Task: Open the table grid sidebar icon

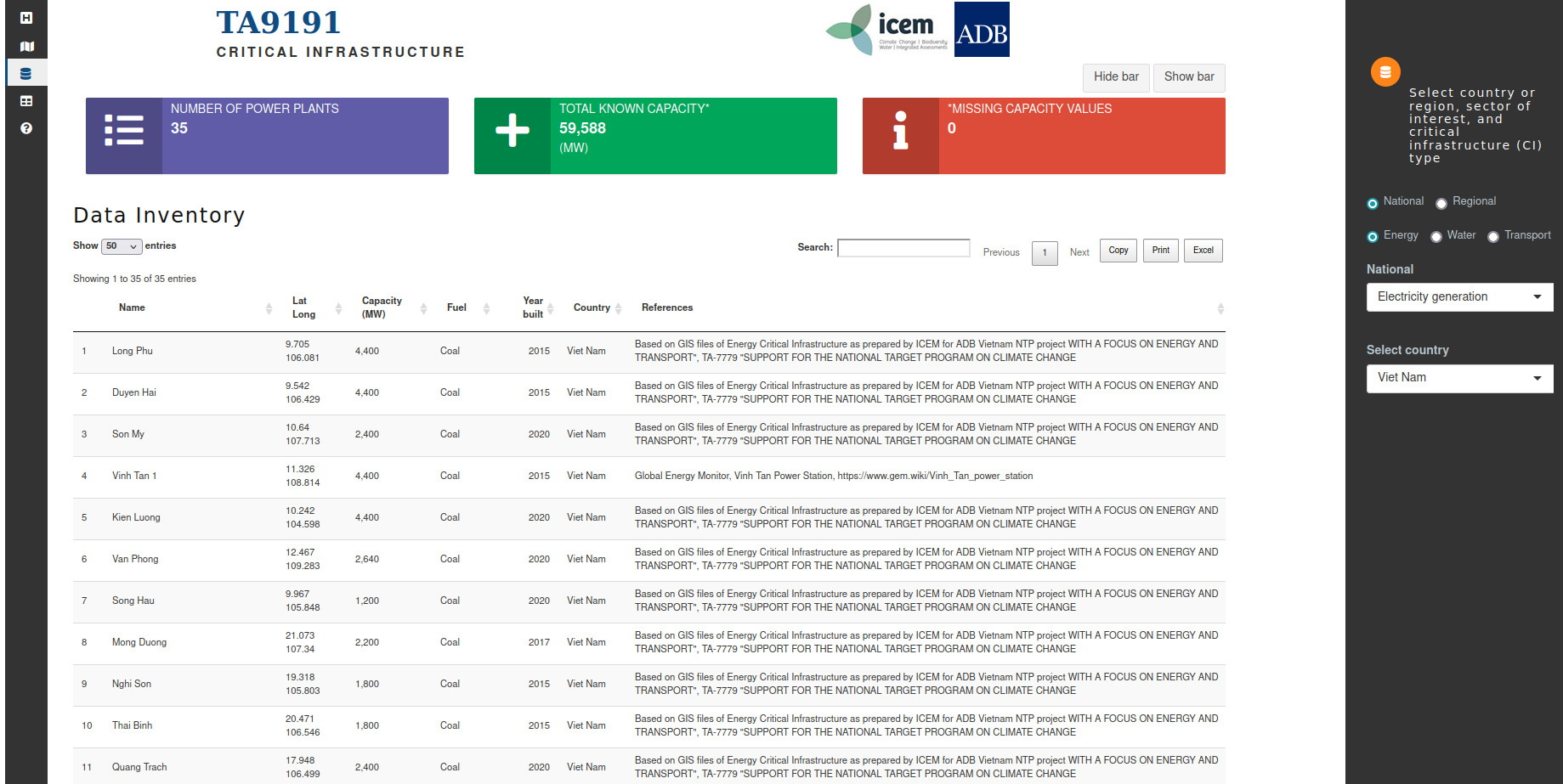Action: (x=26, y=101)
